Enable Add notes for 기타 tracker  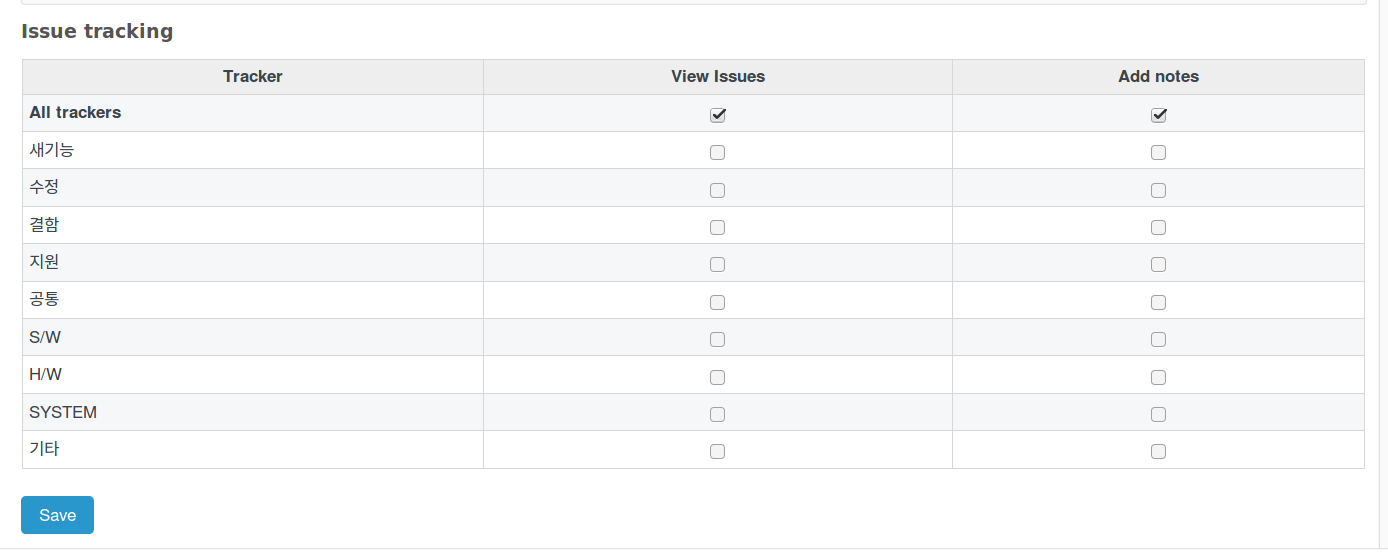1158,451
